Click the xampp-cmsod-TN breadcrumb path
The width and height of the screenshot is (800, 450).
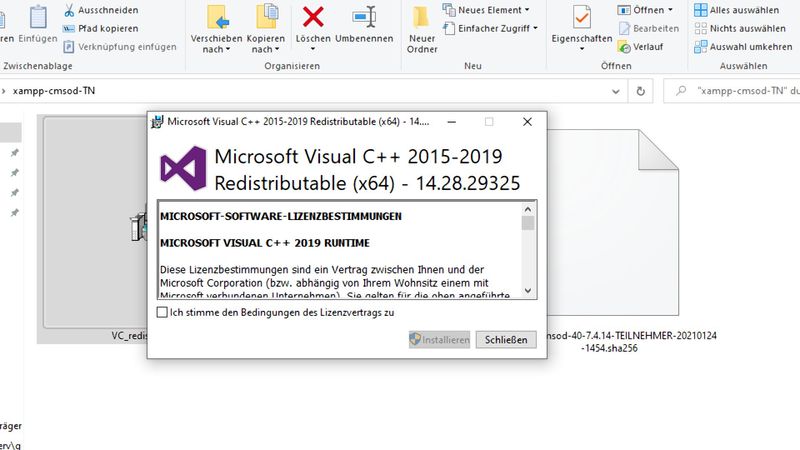(x=54, y=91)
